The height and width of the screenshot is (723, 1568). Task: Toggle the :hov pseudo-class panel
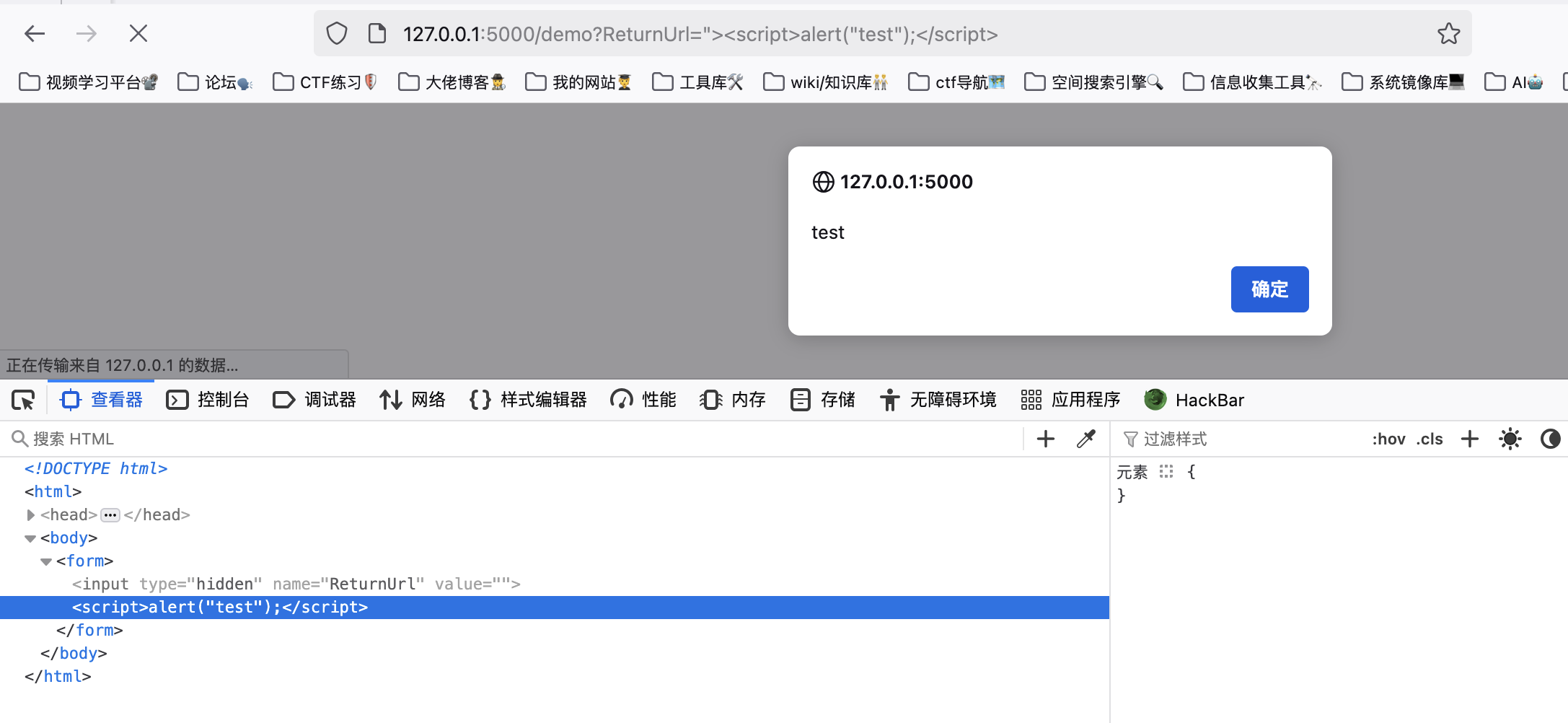pos(1388,439)
